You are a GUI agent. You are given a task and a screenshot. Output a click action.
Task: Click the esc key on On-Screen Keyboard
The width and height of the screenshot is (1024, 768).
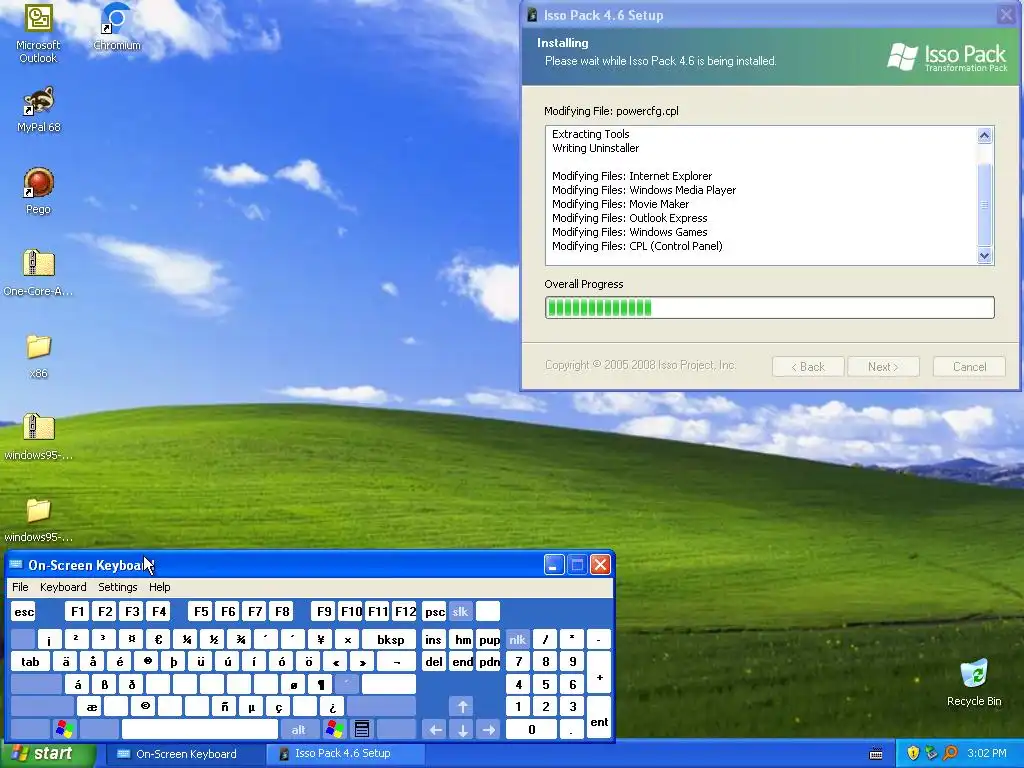pyautogui.click(x=24, y=612)
